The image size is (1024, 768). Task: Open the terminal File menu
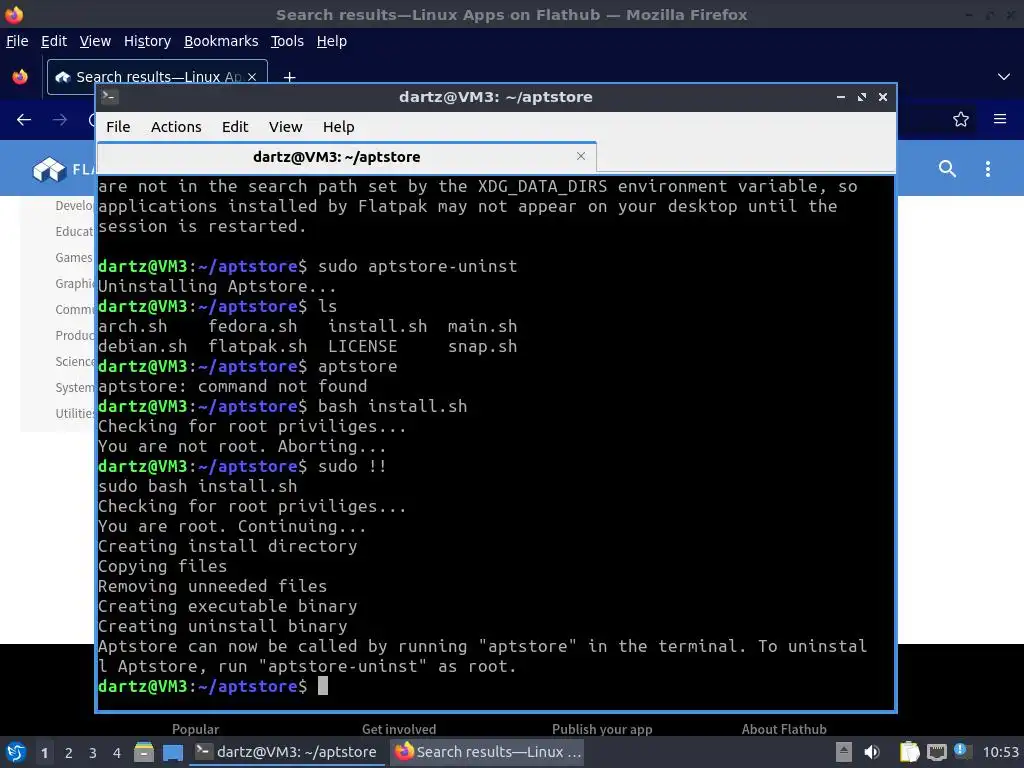[x=118, y=127]
